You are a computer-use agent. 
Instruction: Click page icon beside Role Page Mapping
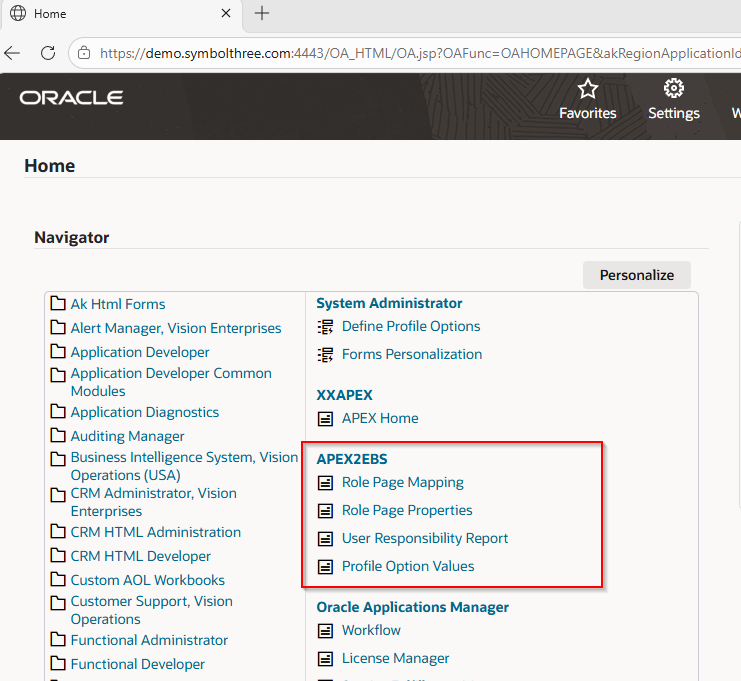click(325, 483)
